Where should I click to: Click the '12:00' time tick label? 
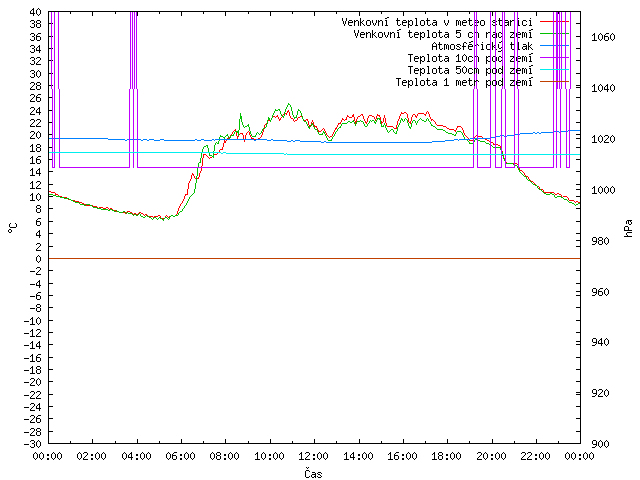(x=314, y=456)
